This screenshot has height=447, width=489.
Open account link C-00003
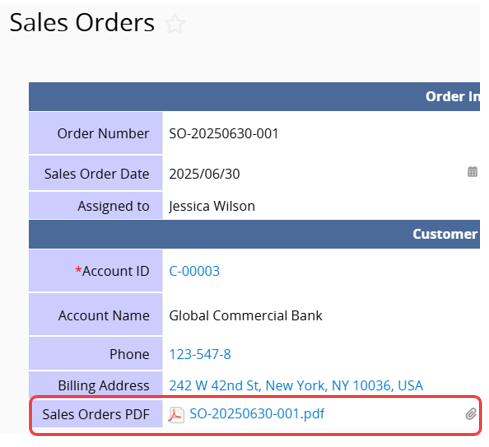click(194, 271)
